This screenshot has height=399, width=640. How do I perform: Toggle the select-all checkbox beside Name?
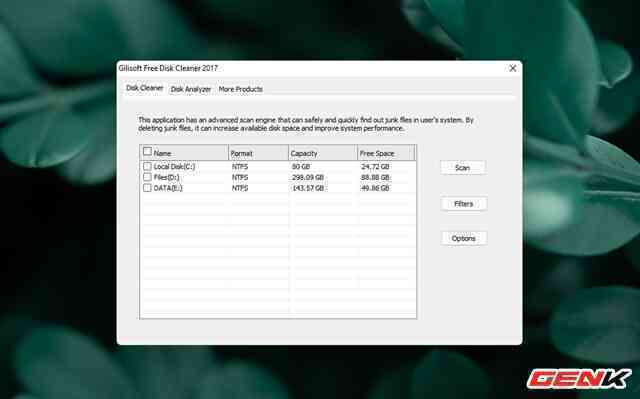pyautogui.click(x=147, y=152)
